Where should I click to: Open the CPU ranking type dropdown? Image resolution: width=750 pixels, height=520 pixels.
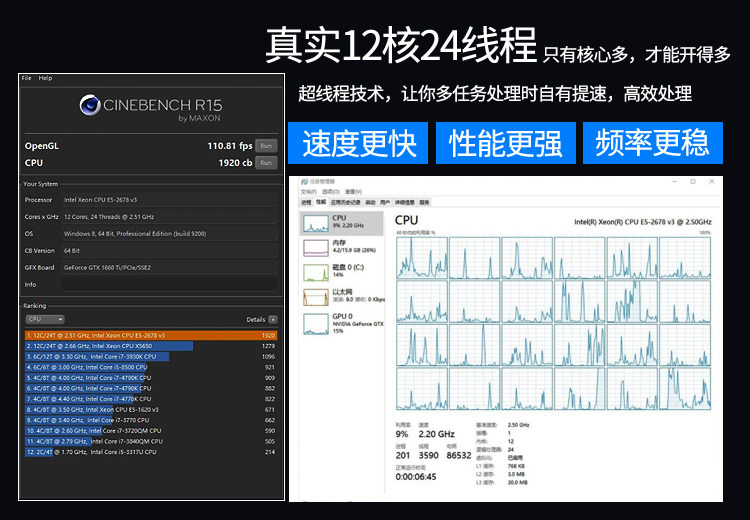click(45, 319)
